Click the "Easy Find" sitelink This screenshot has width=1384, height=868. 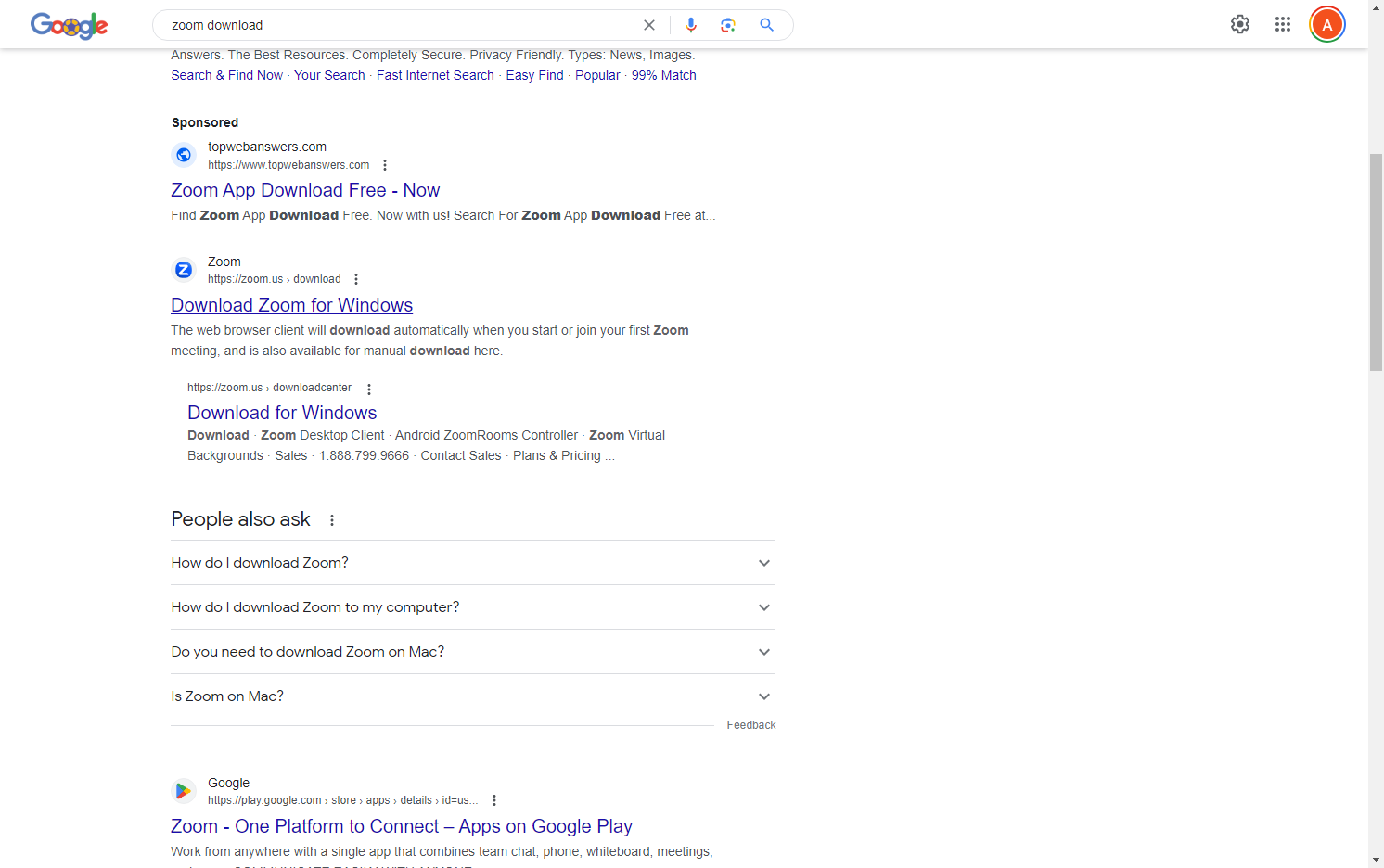click(534, 75)
